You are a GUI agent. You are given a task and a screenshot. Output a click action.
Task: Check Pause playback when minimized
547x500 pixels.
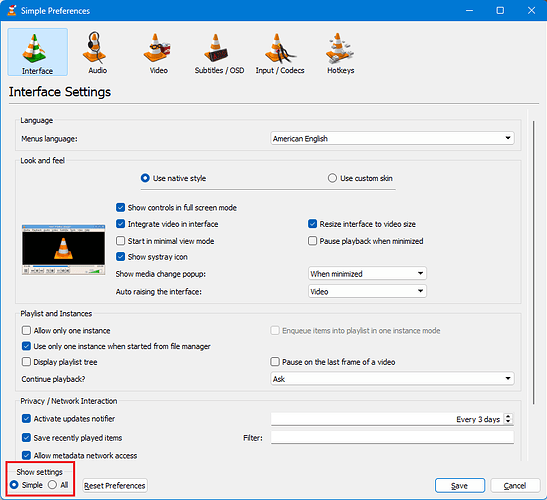(313, 241)
